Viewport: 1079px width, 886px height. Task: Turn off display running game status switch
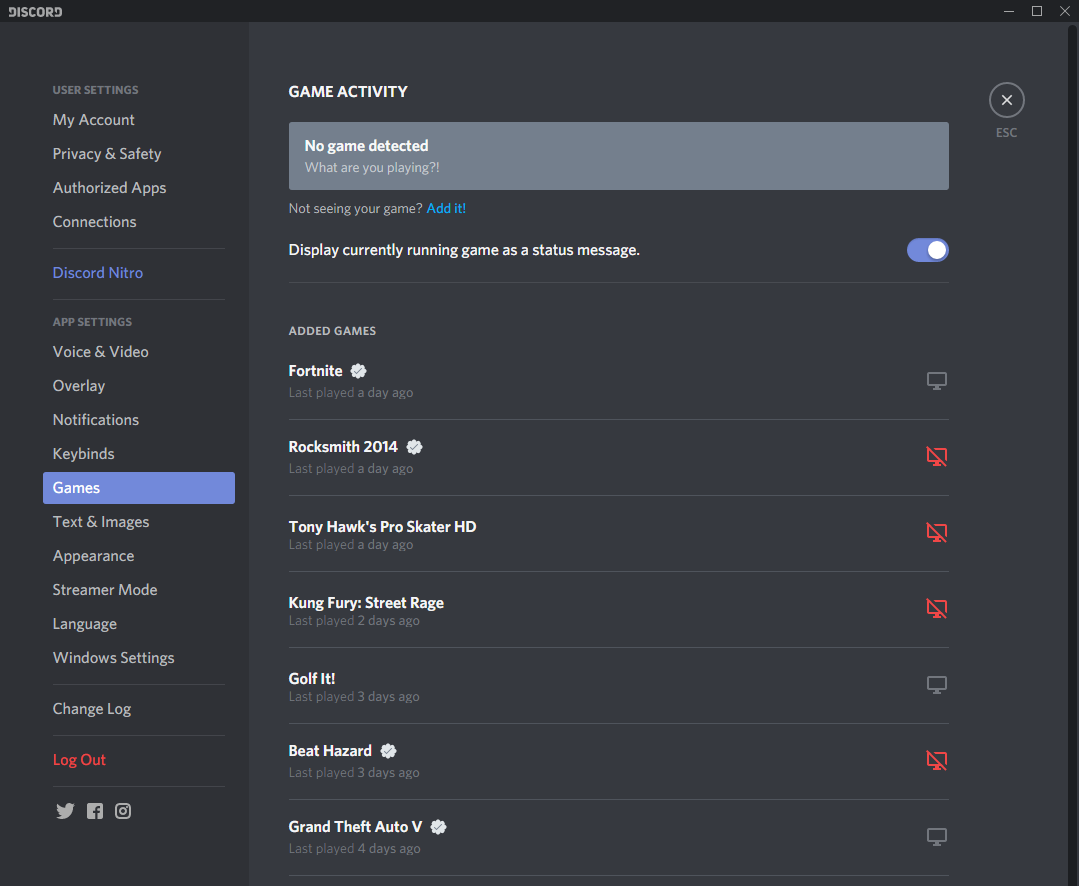pos(927,250)
